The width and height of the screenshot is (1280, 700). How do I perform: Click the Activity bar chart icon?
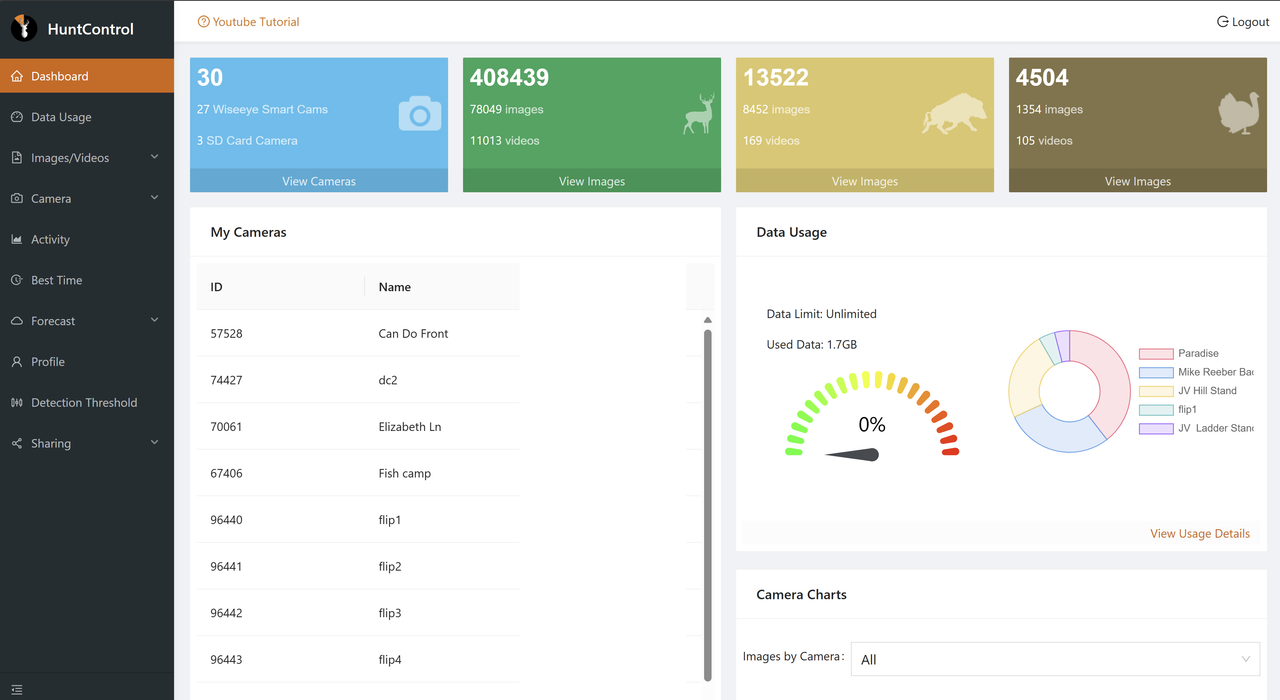(17, 240)
